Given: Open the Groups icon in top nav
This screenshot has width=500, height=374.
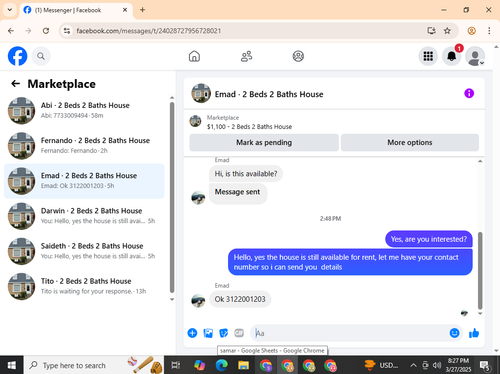Looking at the screenshot, I should [x=298, y=56].
